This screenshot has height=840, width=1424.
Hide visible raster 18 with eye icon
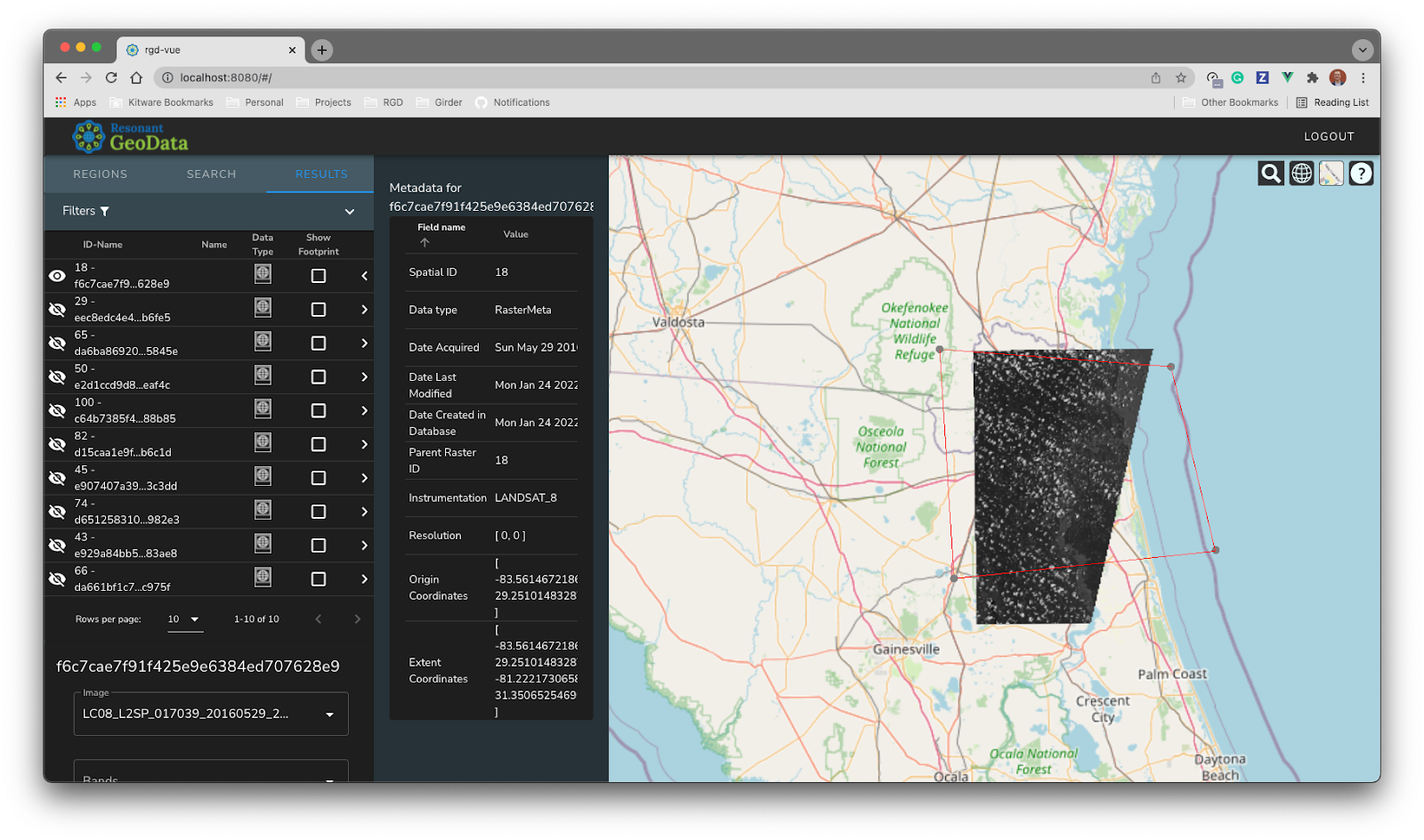click(x=57, y=276)
